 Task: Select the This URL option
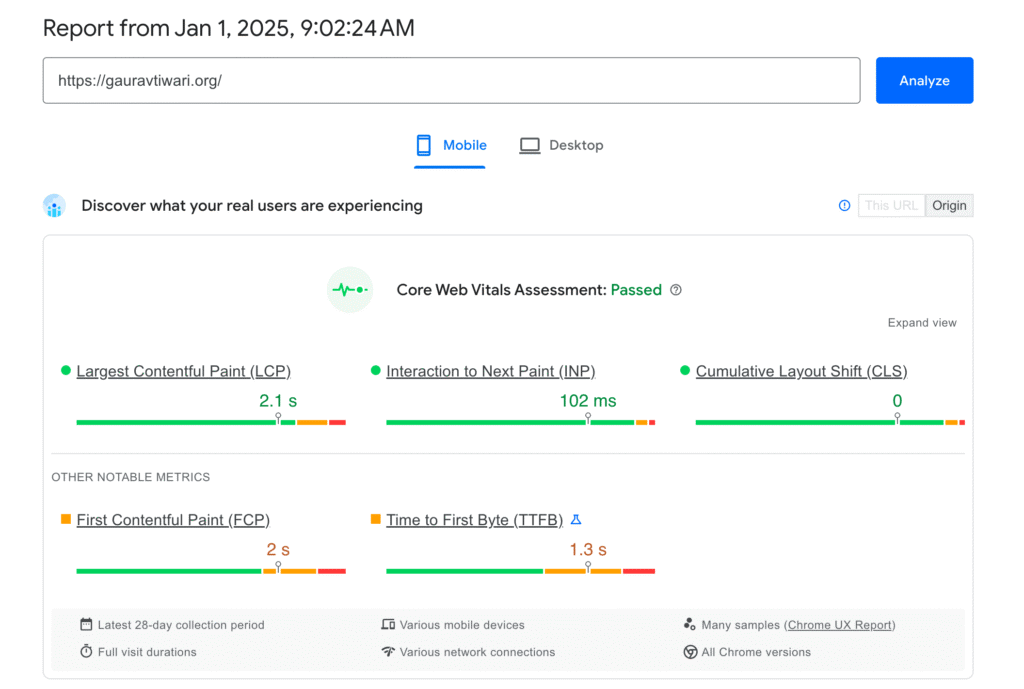click(x=891, y=205)
